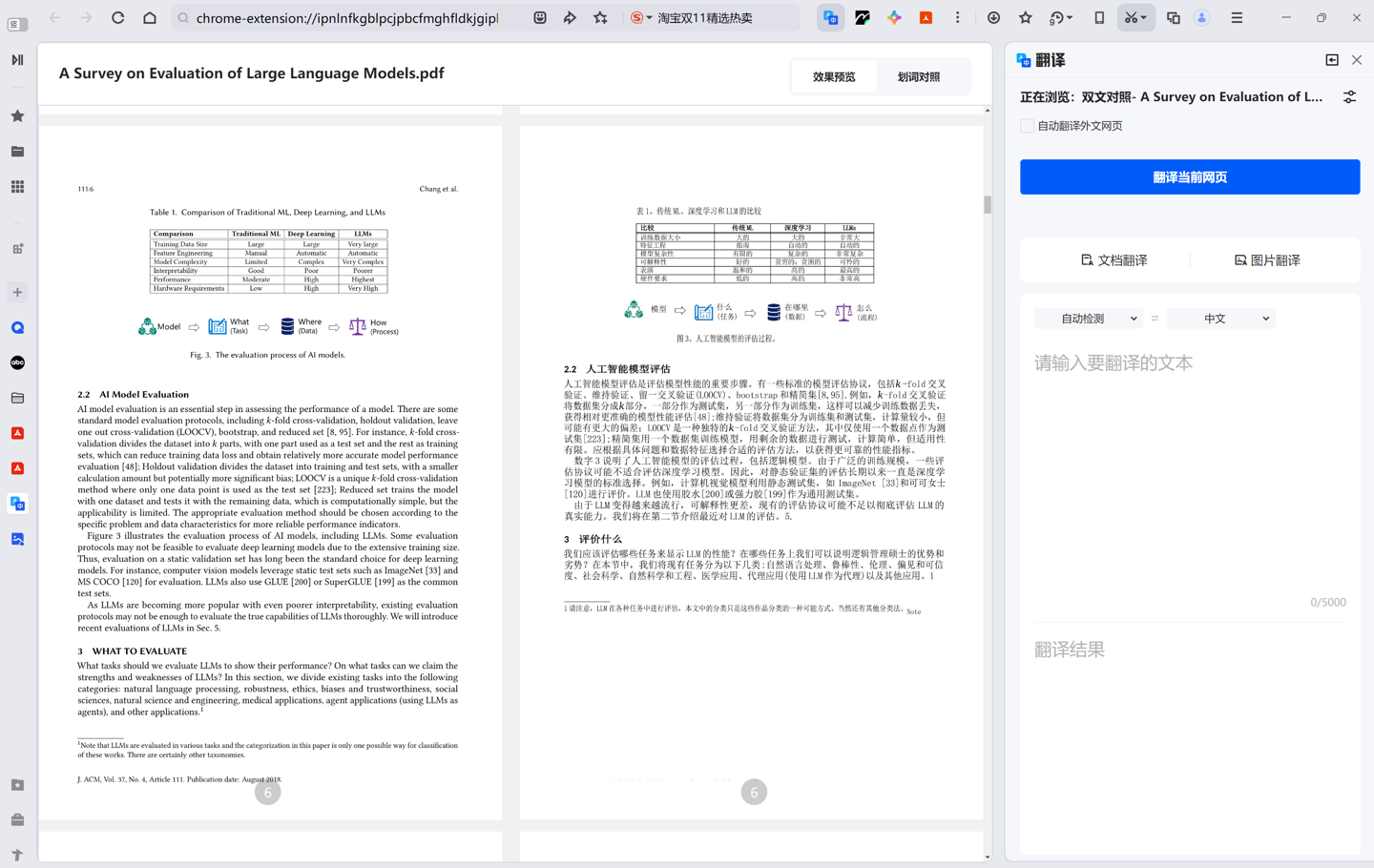Open the downloads icon in the toolbar
The height and width of the screenshot is (868, 1374).
click(993, 18)
